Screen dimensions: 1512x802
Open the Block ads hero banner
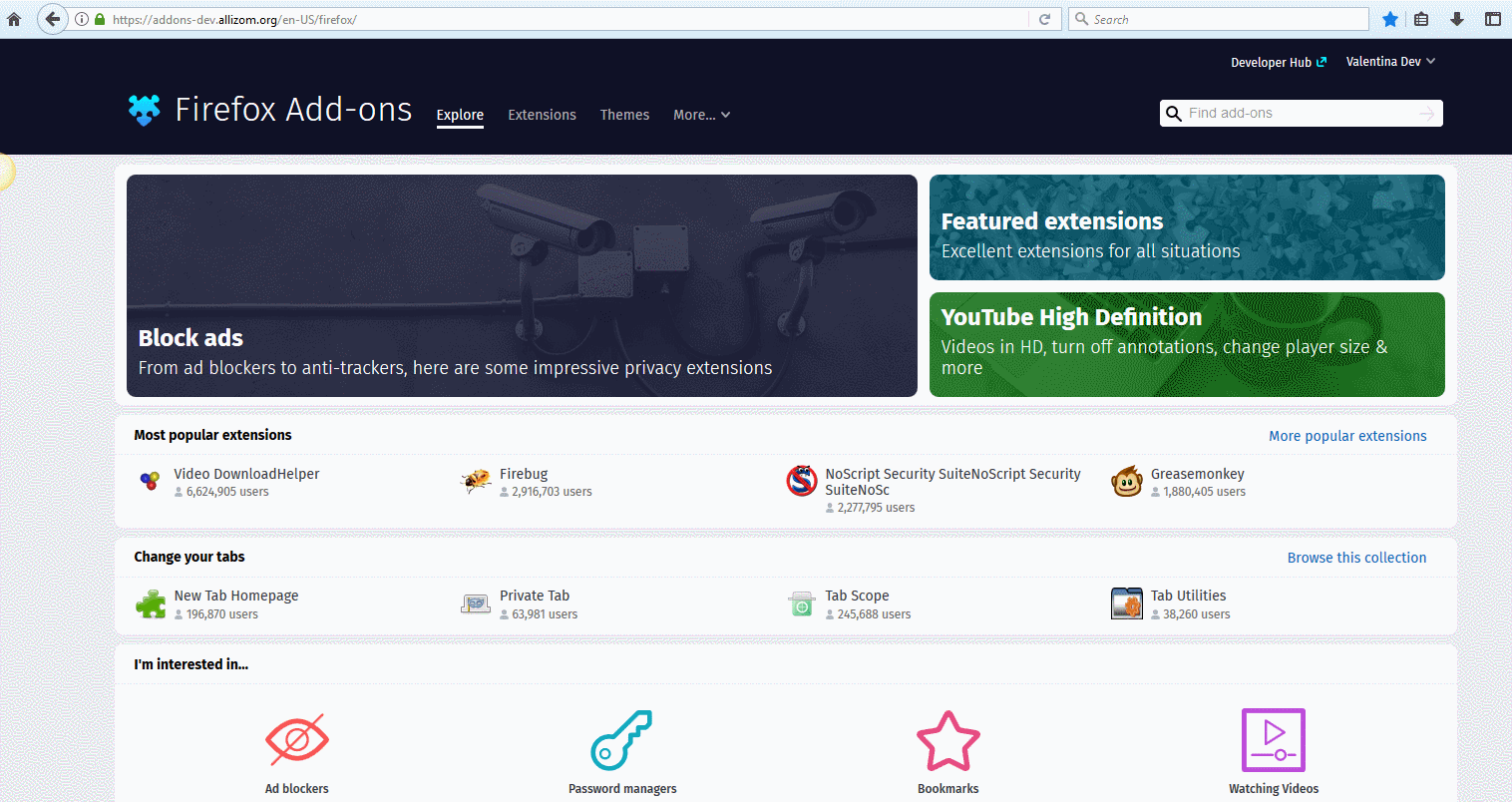(522, 285)
